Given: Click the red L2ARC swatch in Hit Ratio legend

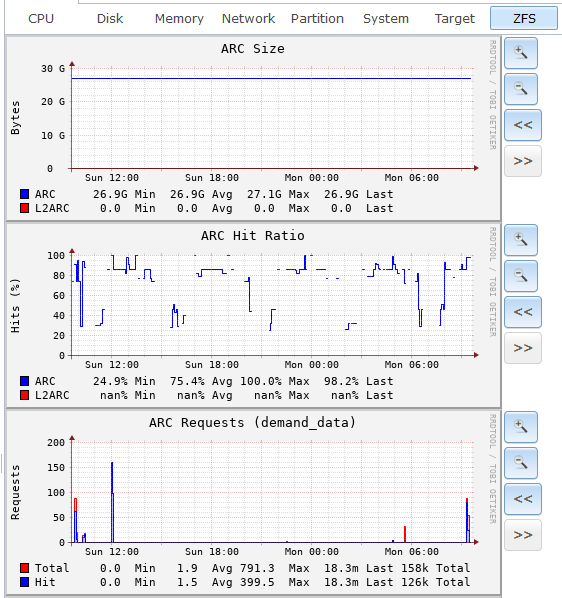Looking at the screenshot, I should pos(24,395).
